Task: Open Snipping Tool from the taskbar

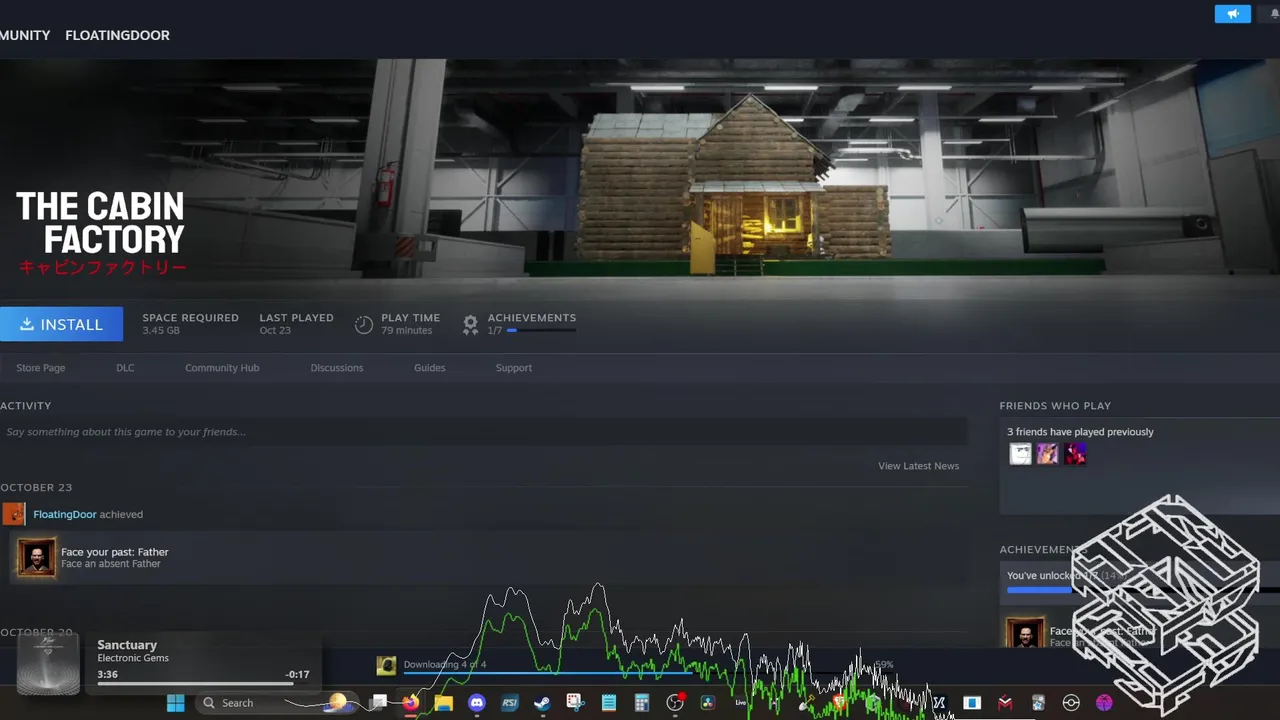Action: click(575, 703)
